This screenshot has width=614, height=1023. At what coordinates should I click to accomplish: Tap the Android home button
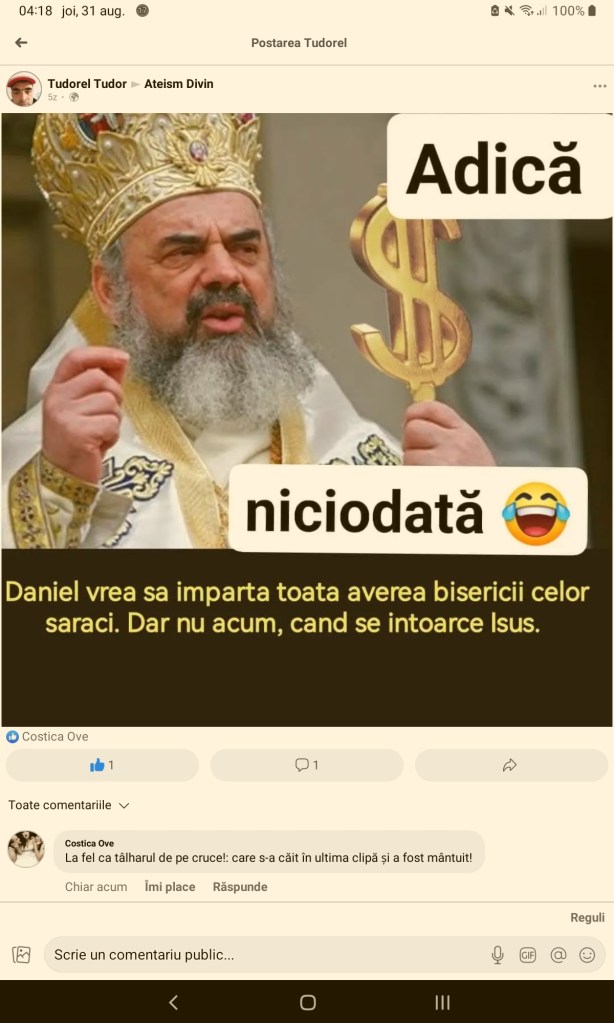pyautogui.click(x=307, y=1002)
